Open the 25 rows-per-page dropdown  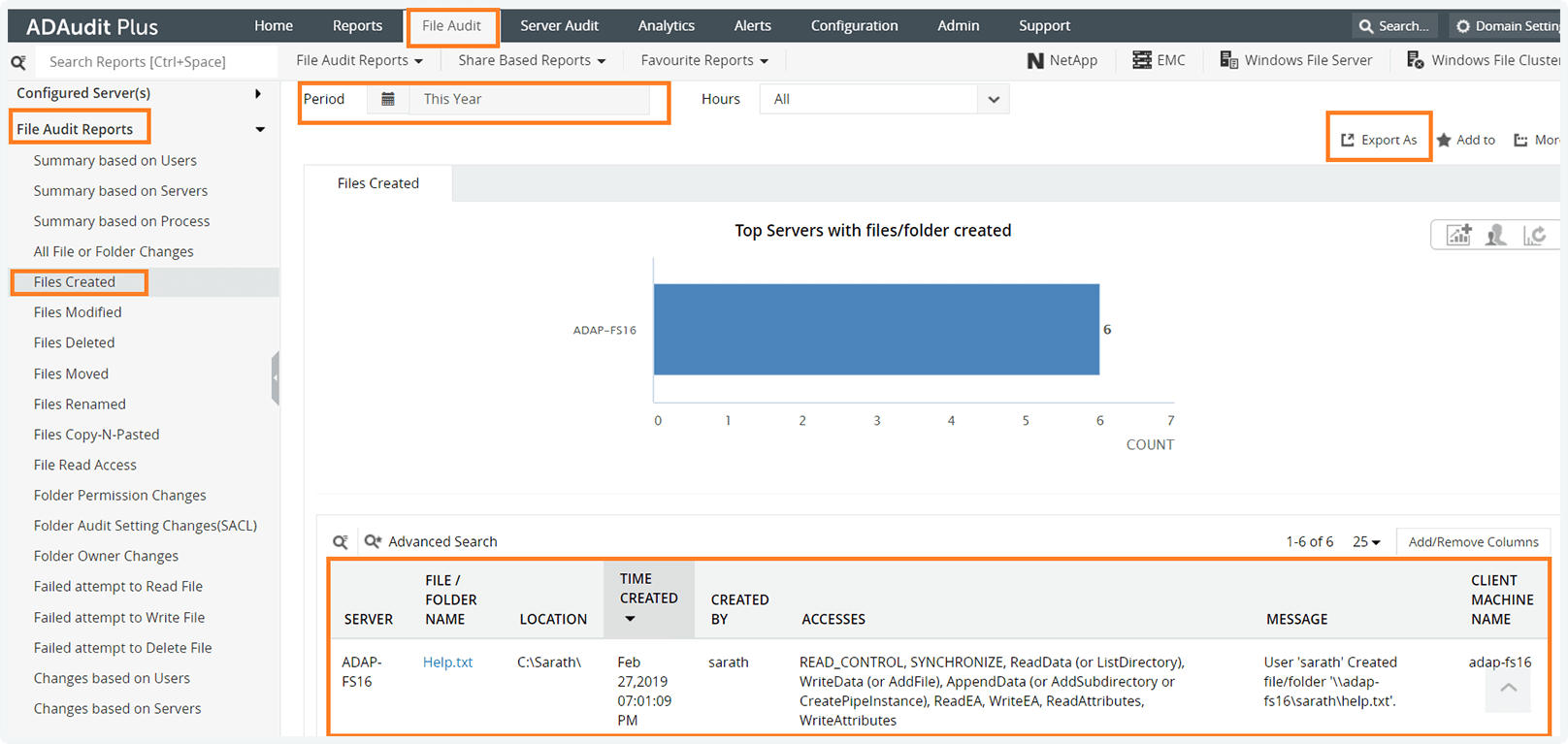pos(1366,541)
